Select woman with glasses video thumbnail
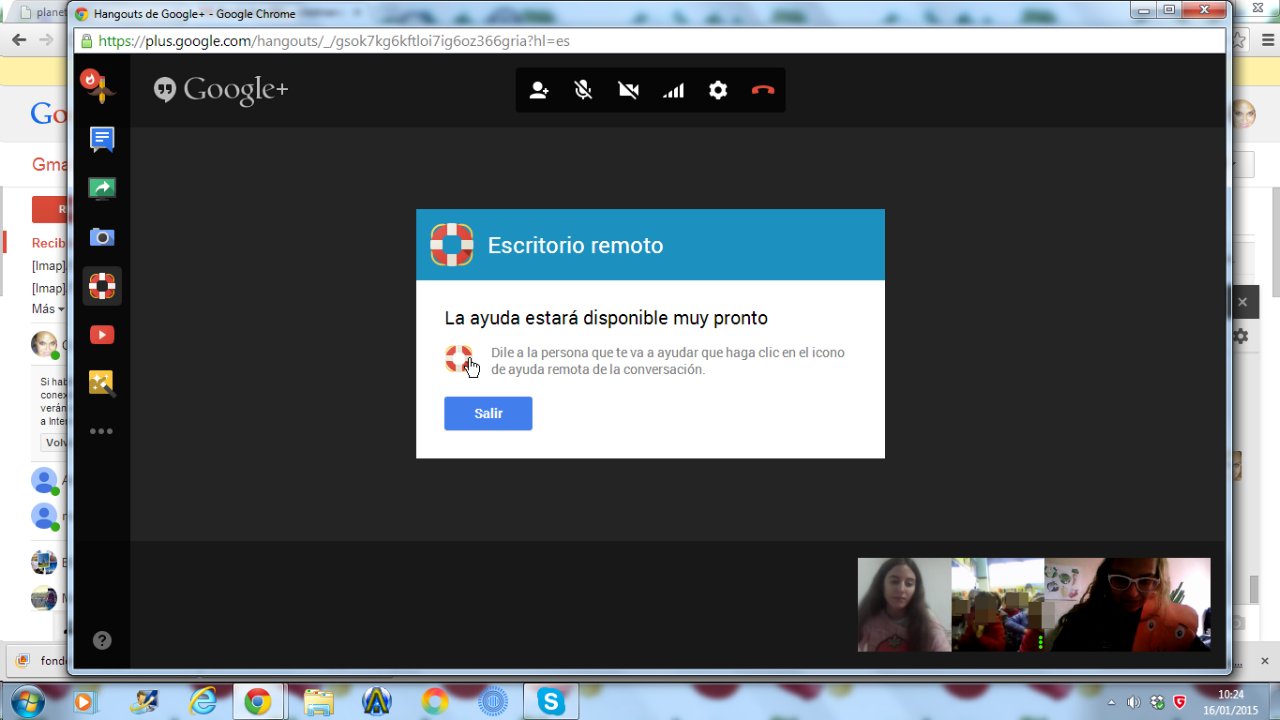 click(1128, 605)
